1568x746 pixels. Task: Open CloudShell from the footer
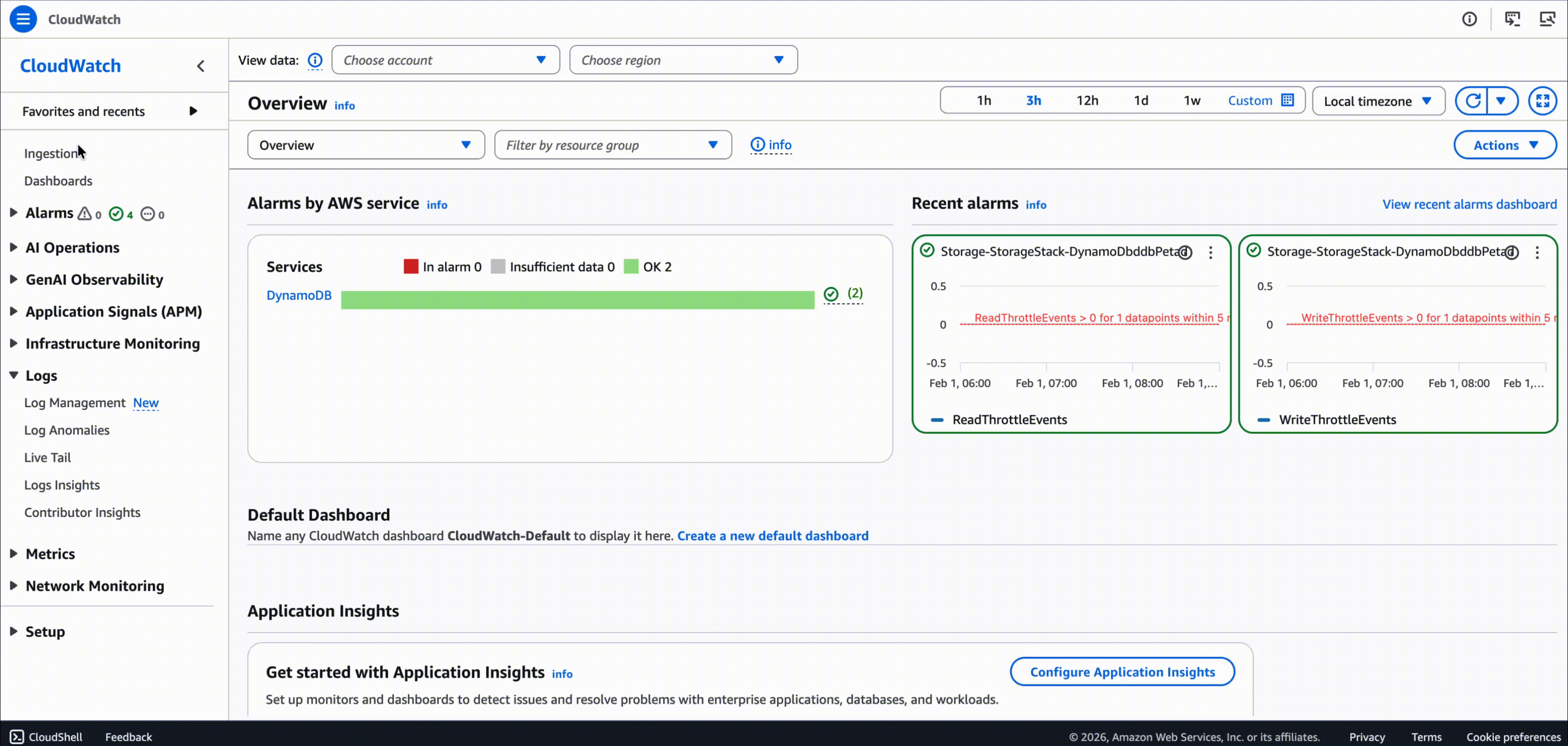(x=46, y=736)
